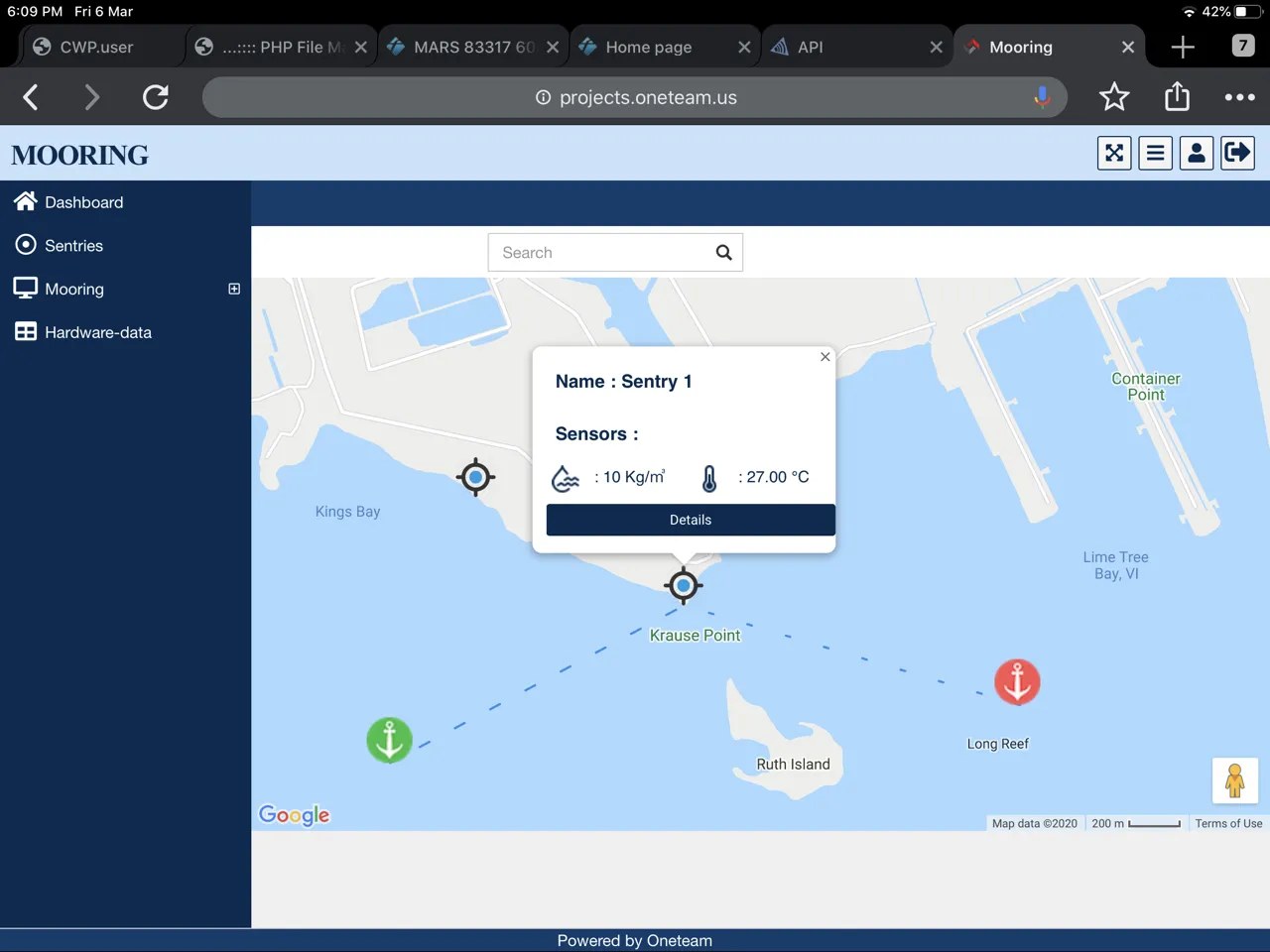Click the Details button for Sentry 1
This screenshot has width=1270, height=952.
[691, 520]
